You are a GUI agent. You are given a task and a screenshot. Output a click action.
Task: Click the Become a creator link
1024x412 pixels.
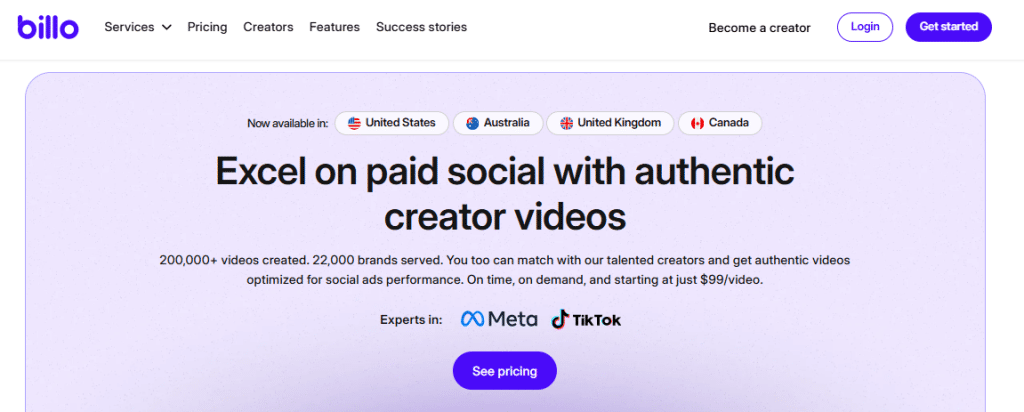tap(759, 28)
